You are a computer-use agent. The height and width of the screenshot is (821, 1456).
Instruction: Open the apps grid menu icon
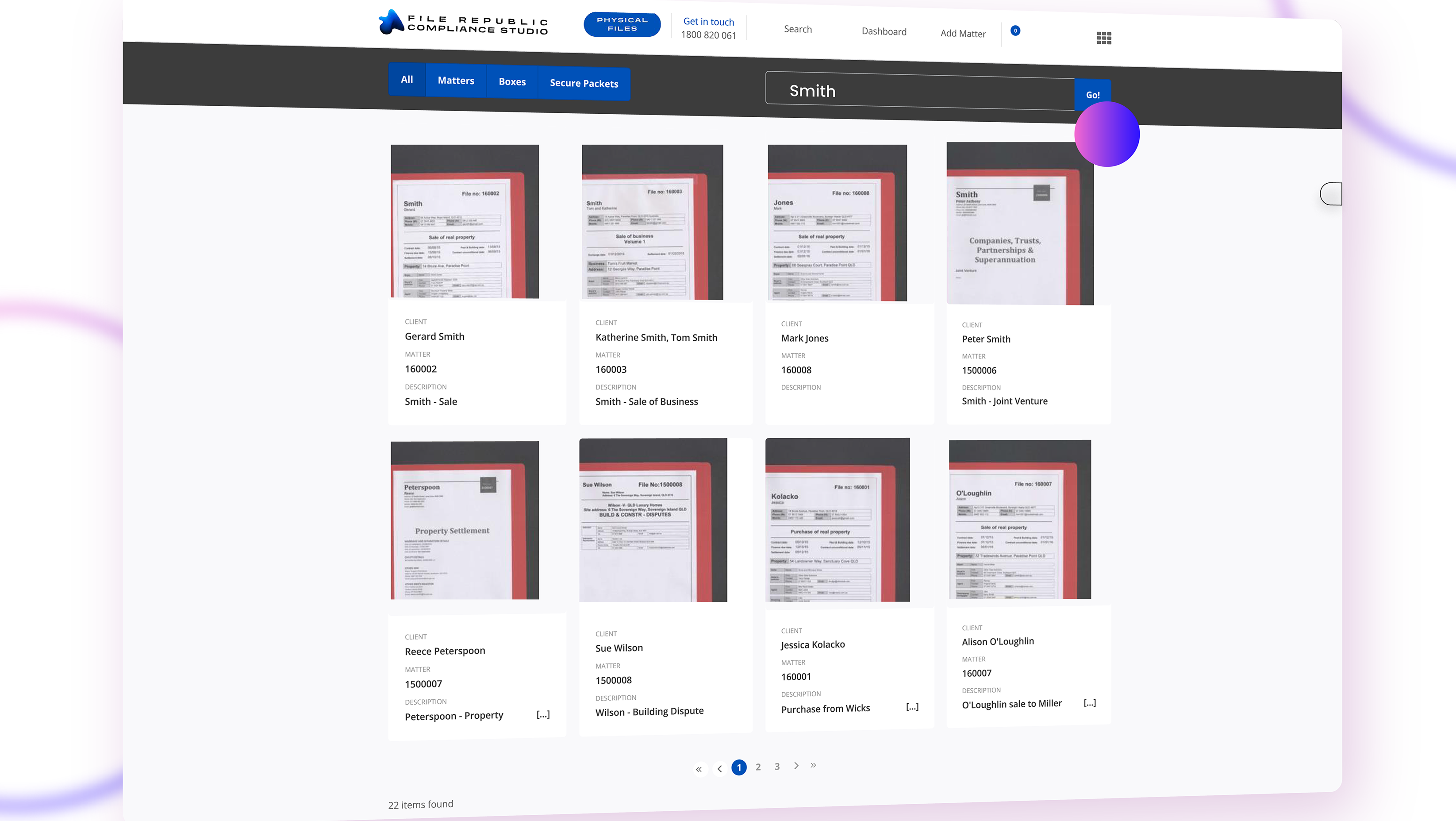(1103, 38)
